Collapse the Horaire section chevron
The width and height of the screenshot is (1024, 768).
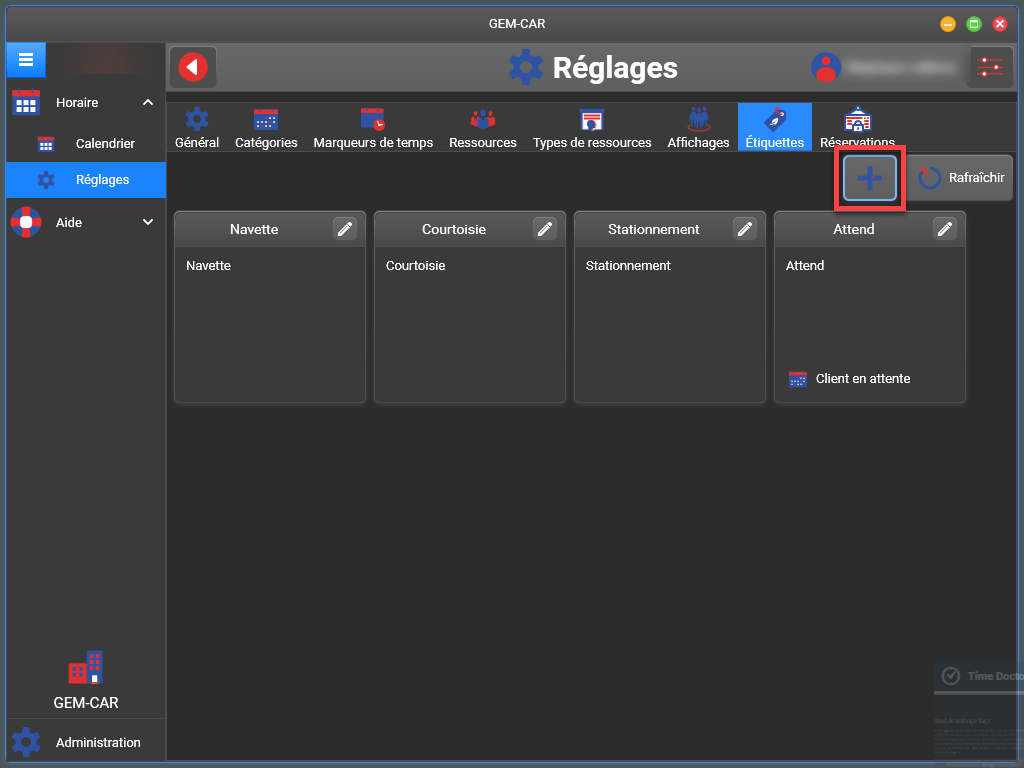click(148, 103)
